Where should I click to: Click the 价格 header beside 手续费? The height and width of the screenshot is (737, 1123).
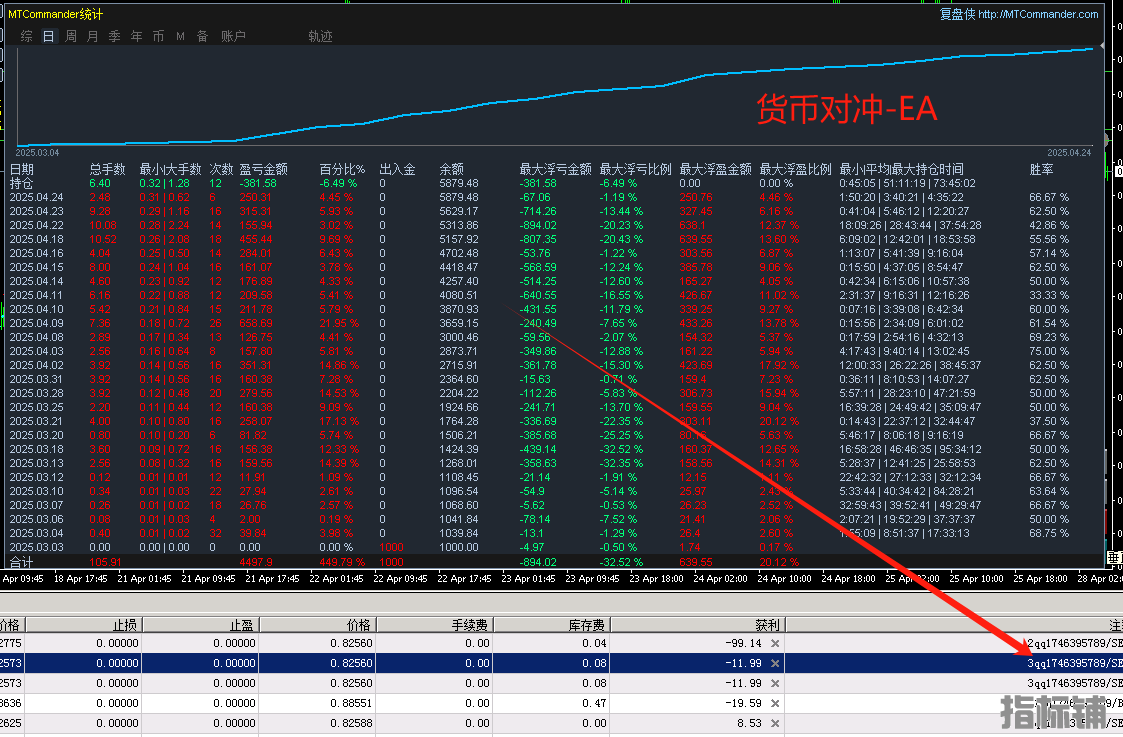pos(318,625)
